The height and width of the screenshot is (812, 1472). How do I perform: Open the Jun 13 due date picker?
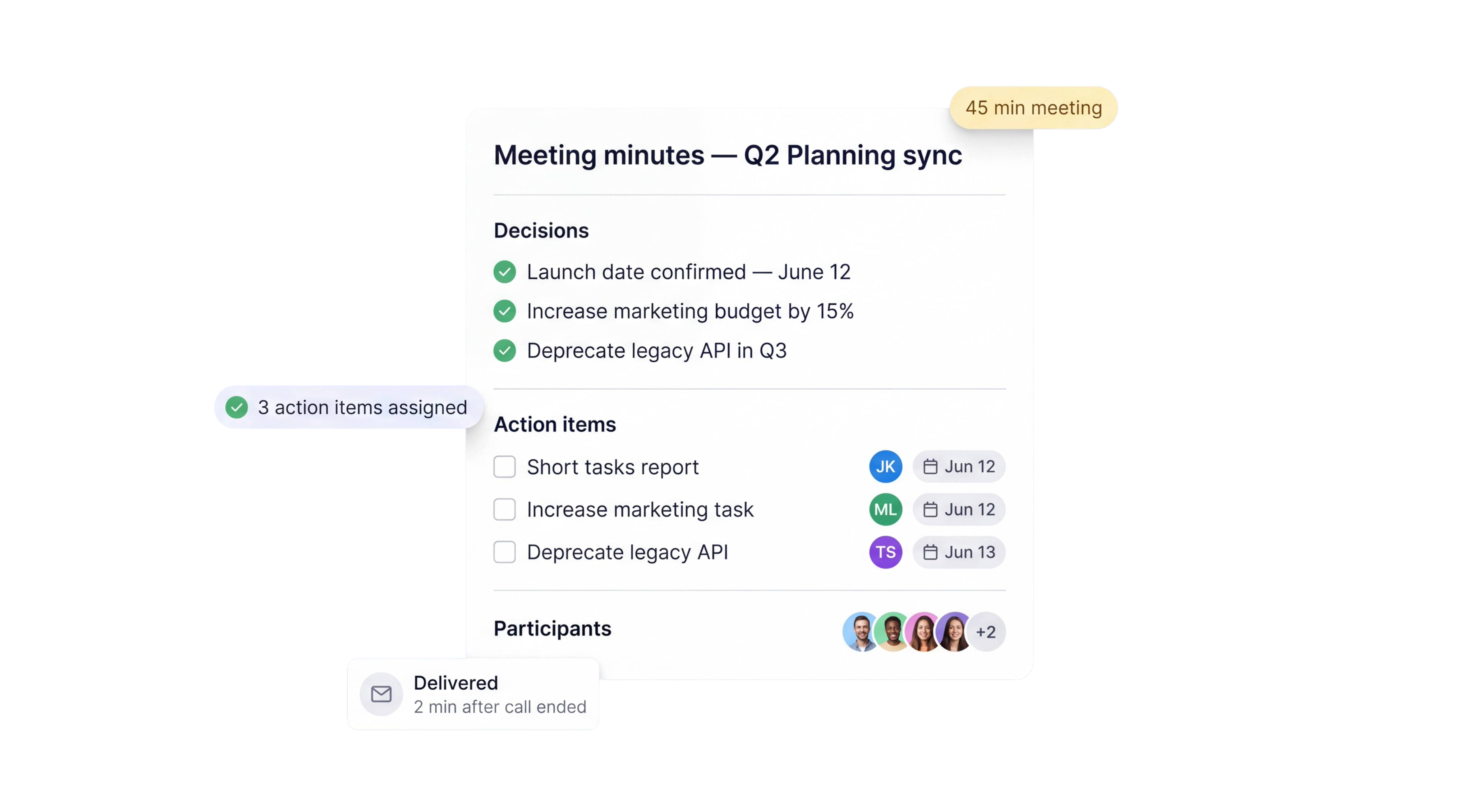click(959, 552)
